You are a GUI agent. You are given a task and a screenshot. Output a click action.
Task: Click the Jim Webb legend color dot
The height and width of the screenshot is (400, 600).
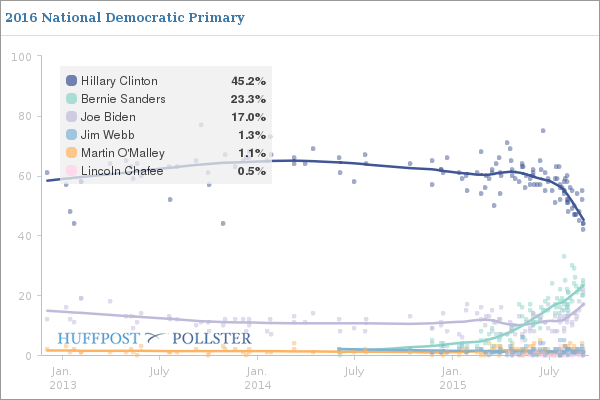click(x=71, y=135)
